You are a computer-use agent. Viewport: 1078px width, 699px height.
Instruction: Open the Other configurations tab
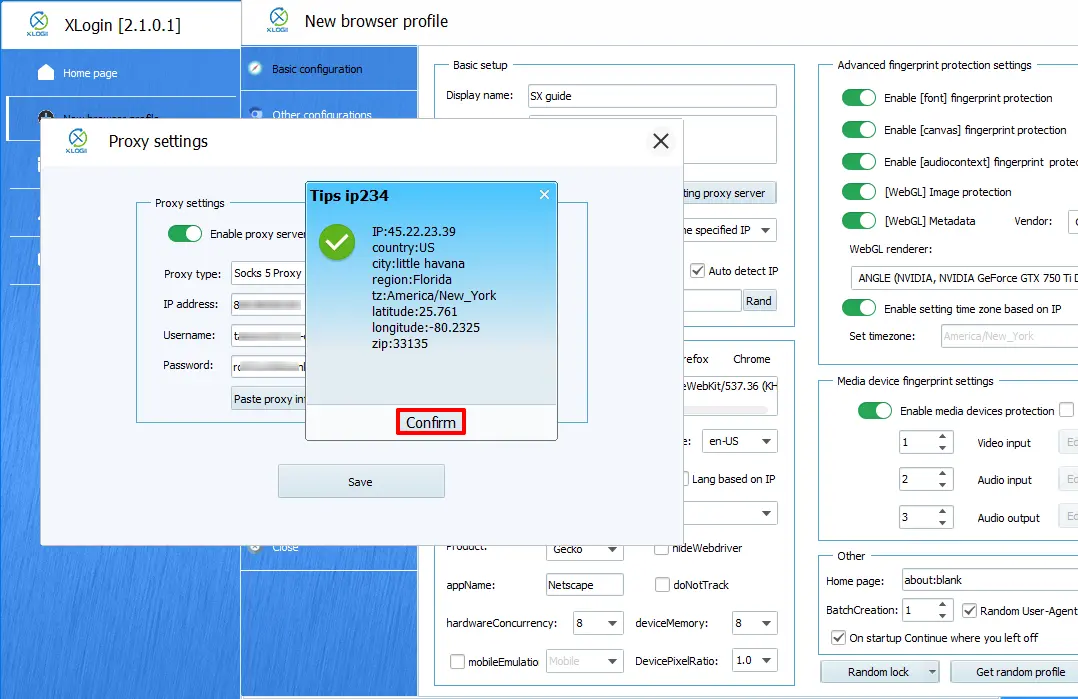(321, 115)
